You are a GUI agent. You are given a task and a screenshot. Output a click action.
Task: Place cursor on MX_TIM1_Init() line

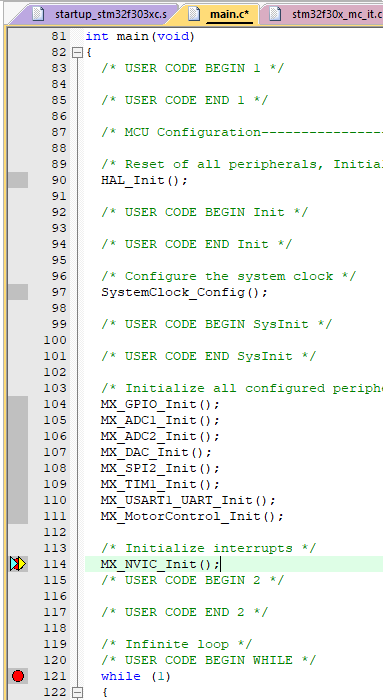tap(160, 485)
